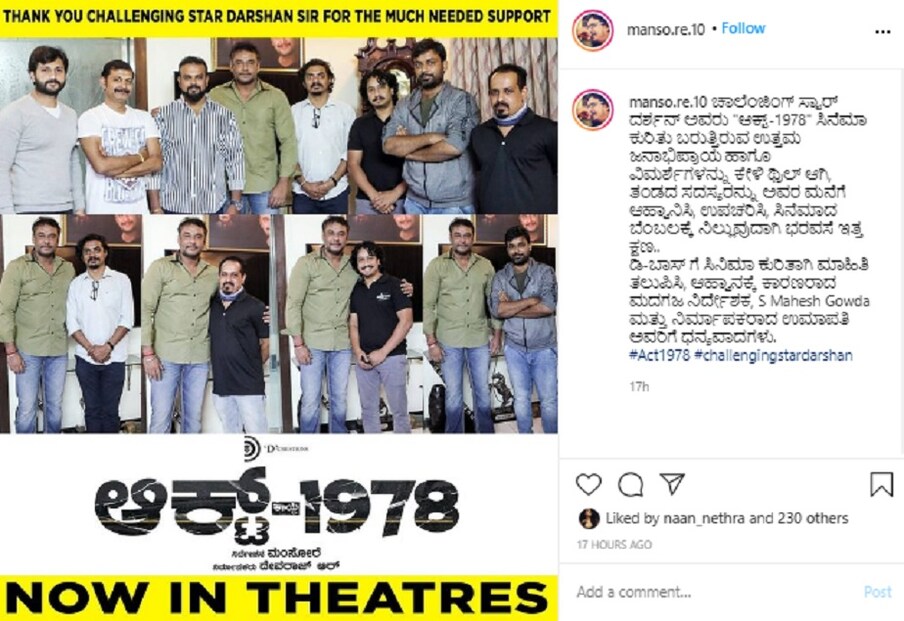The width and height of the screenshot is (904, 621).
Task: Open the Act-1978 movie poster image
Action: tap(278, 311)
